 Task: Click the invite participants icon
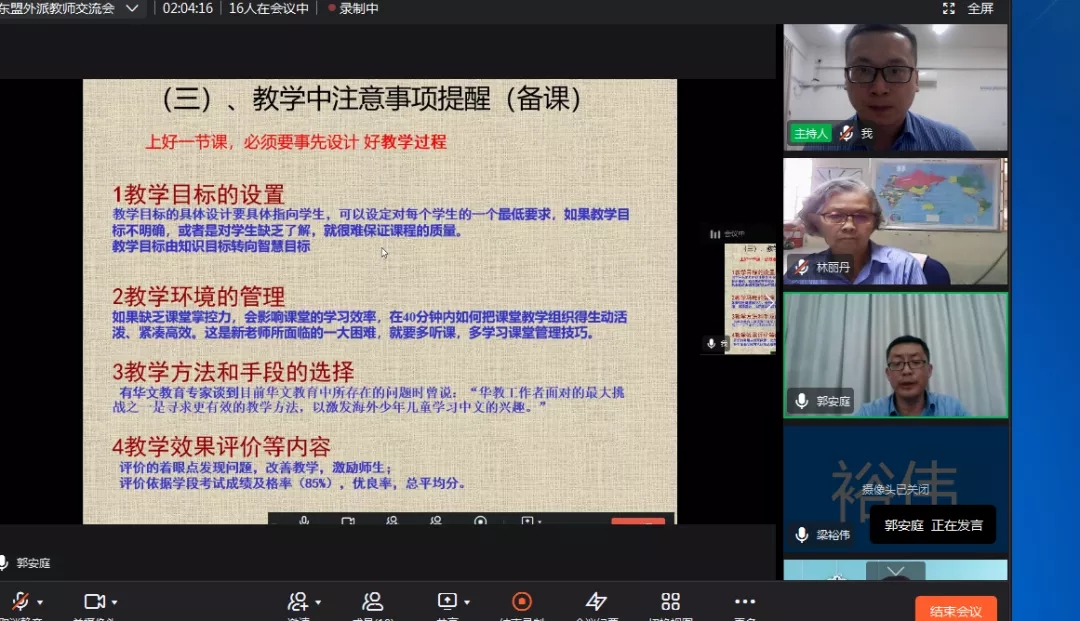[297, 601]
